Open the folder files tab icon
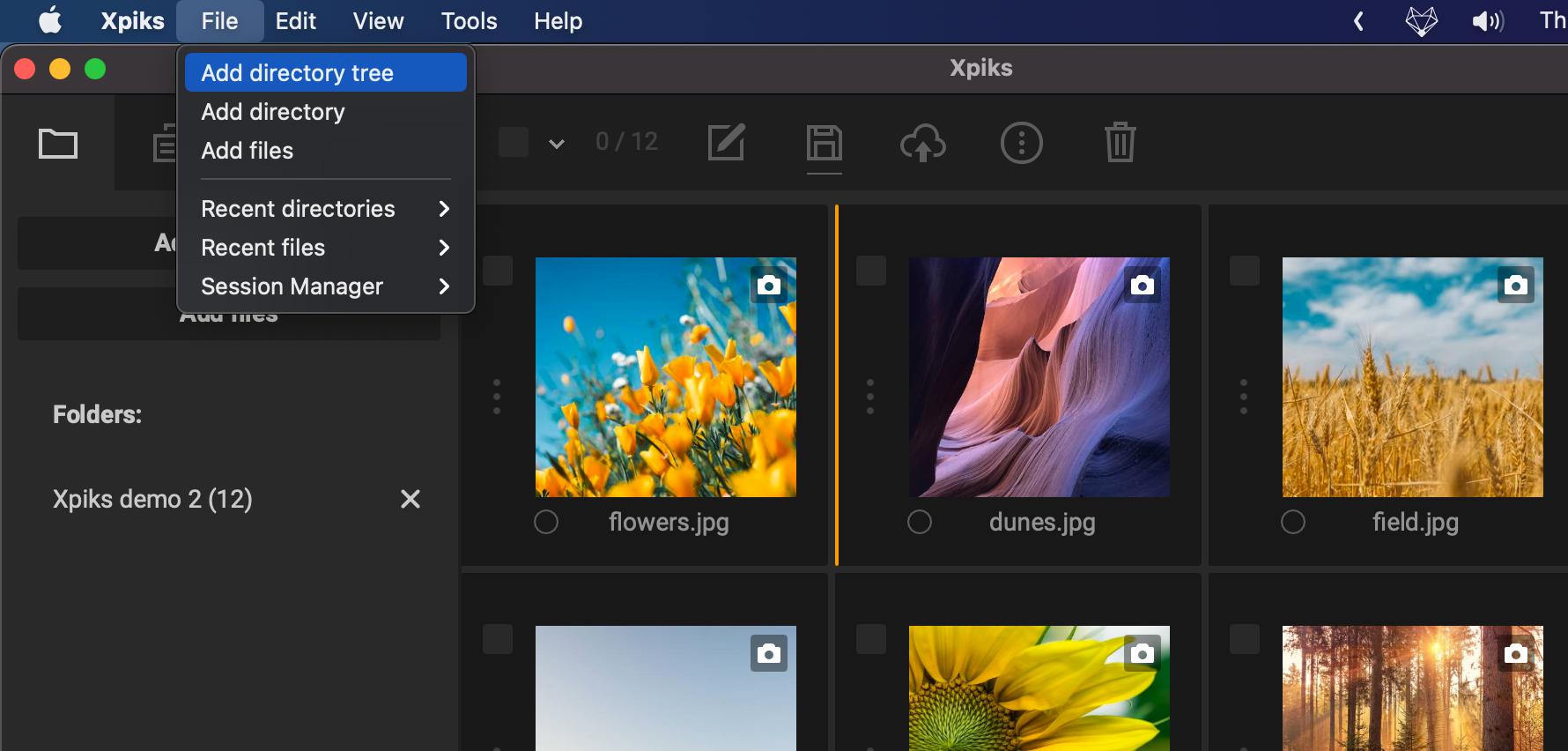 [58, 144]
